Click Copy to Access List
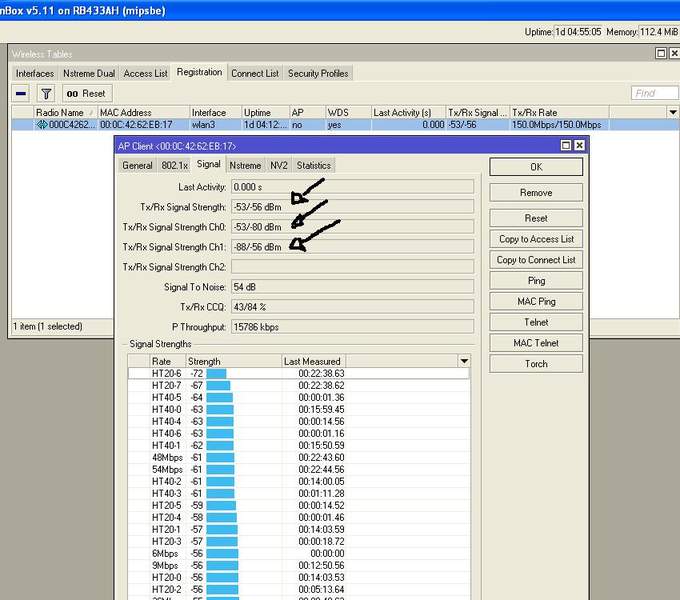680x600 pixels. [536, 239]
